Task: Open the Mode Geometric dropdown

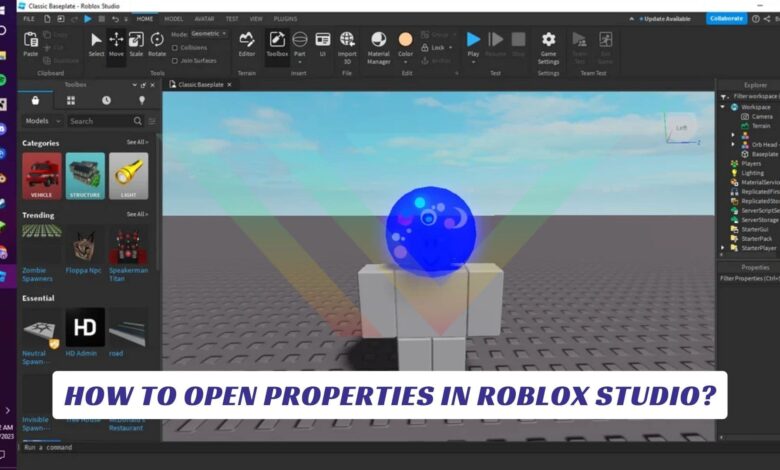Action: tap(209, 34)
